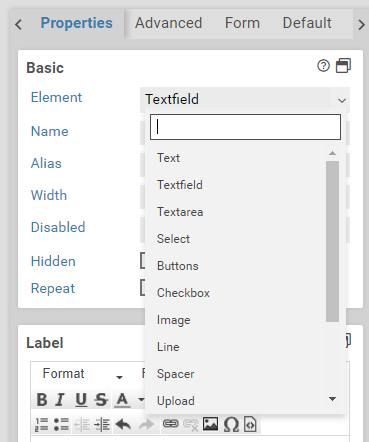Viewport: 369px width, 442px height.
Task: Expand the text color arrow menu
Action: click(141, 399)
